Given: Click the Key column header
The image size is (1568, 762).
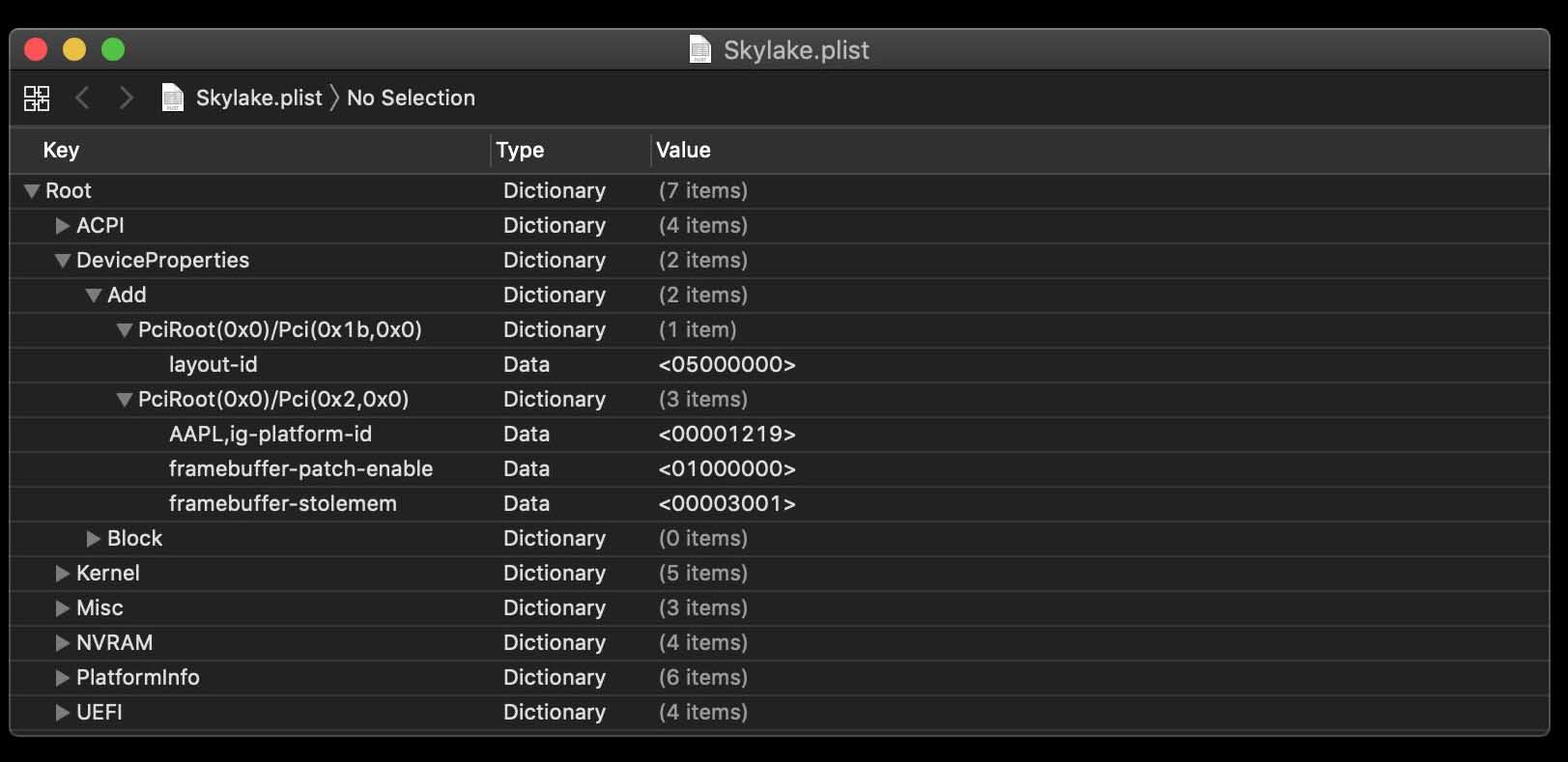Looking at the screenshot, I should [61, 150].
